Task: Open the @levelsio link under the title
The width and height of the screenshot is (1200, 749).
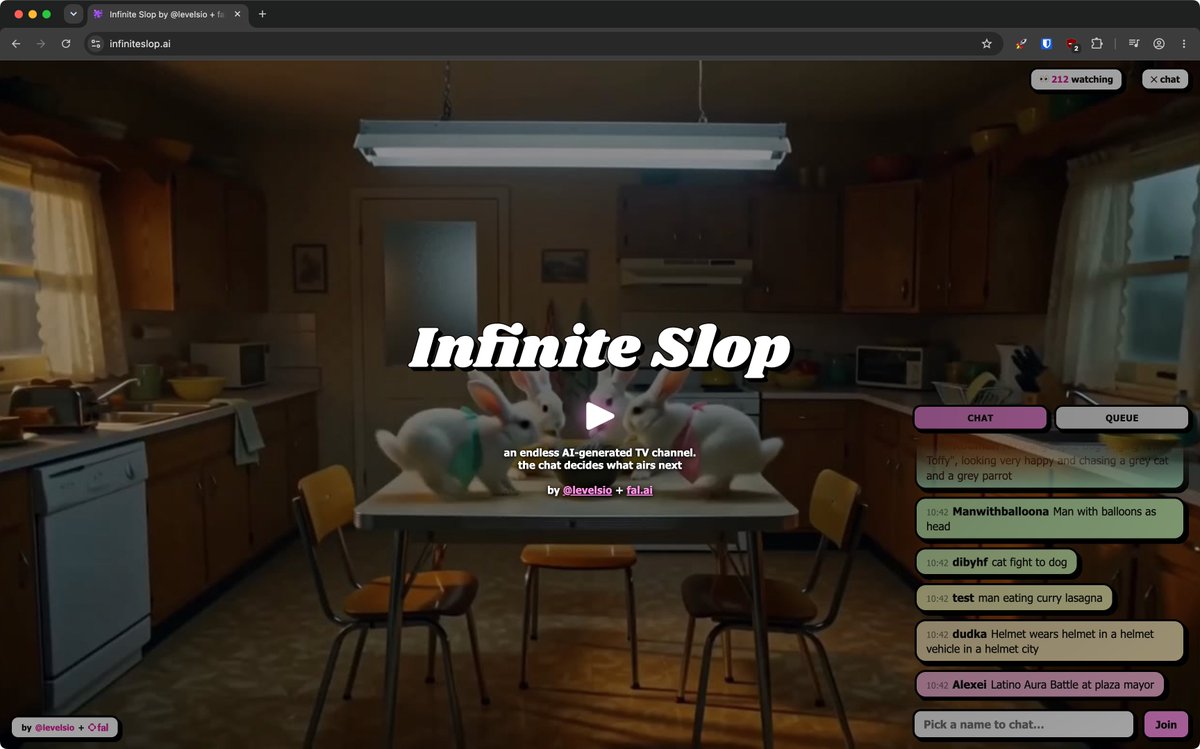Action: pos(587,490)
